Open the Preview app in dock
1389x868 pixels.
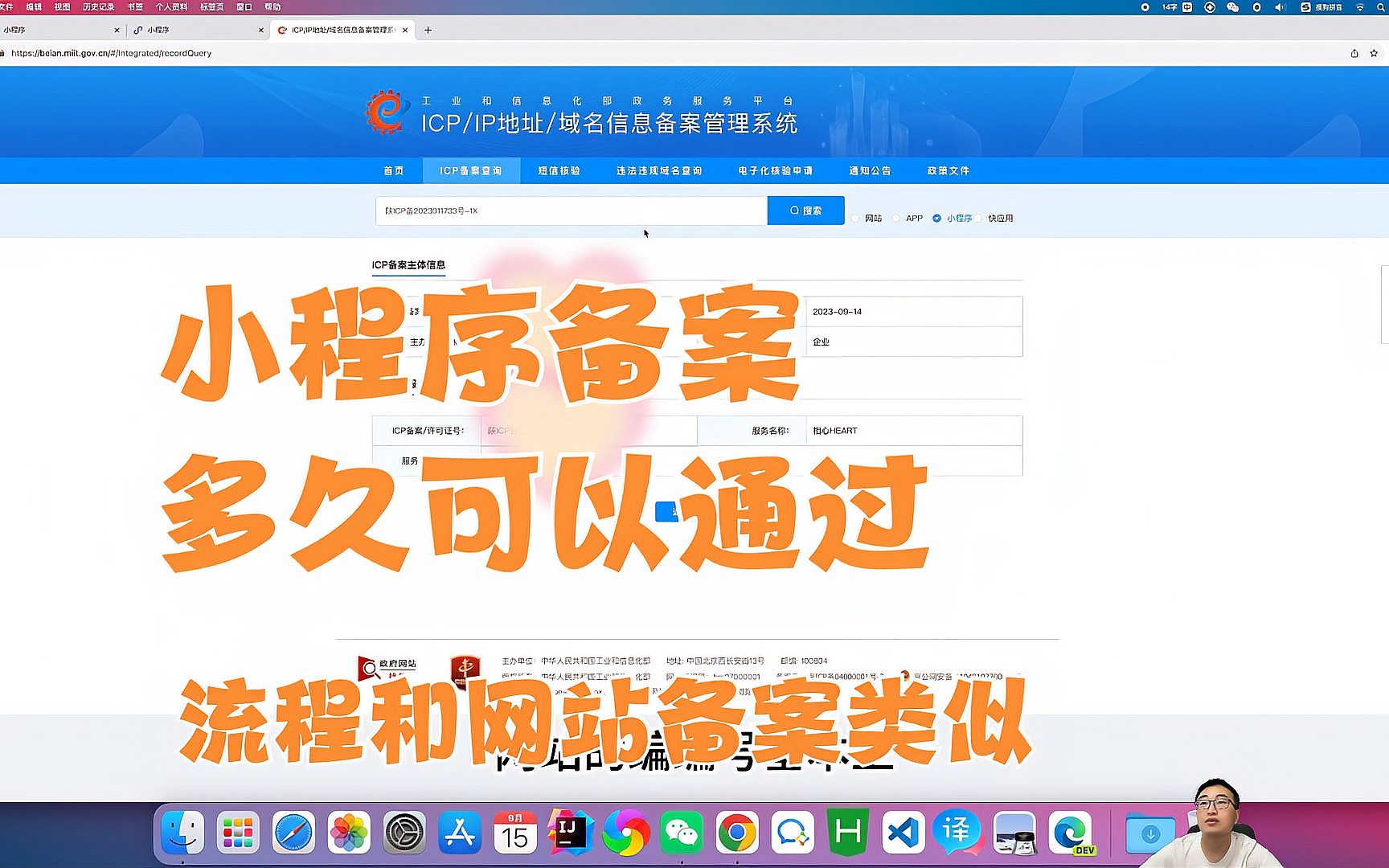(1014, 833)
